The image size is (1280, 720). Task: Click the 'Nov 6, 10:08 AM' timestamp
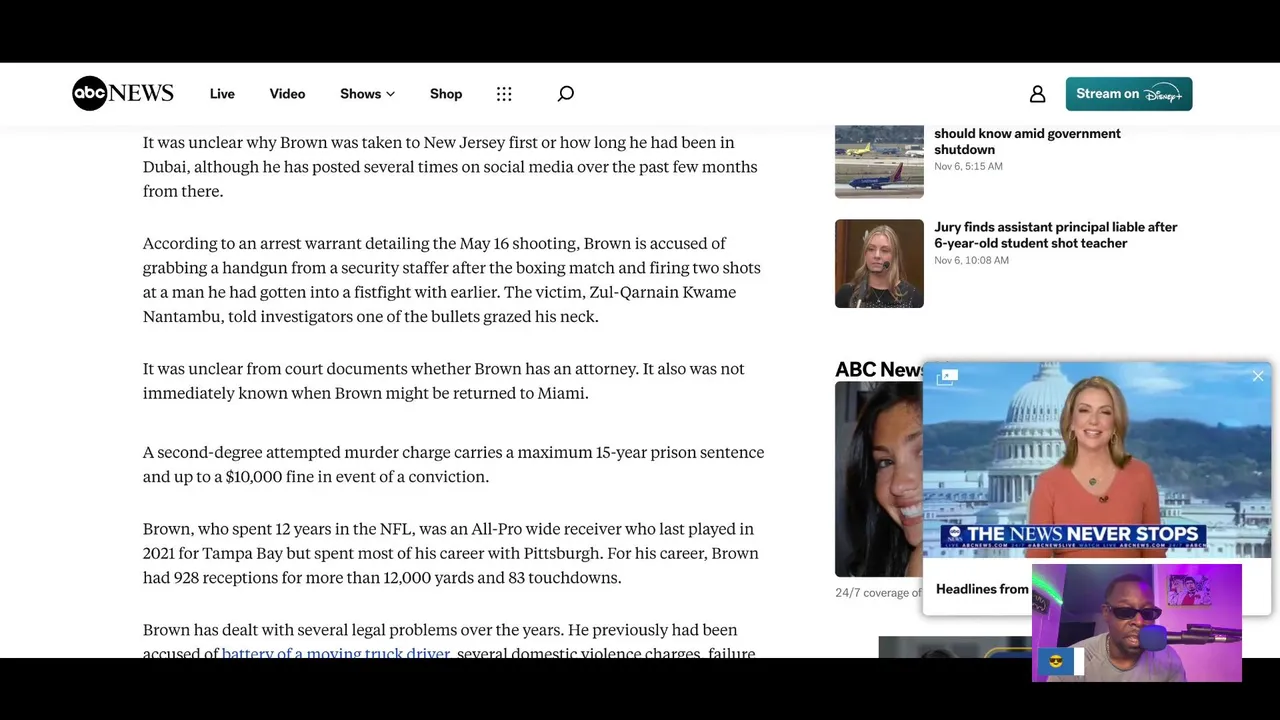pyautogui.click(x=971, y=260)
